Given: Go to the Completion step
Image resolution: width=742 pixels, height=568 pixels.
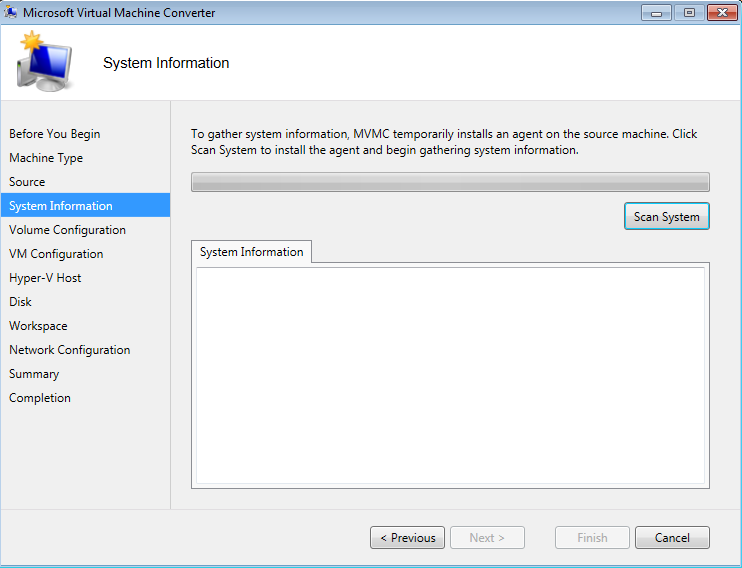Looking at the screenshot, I should point(40,398).
